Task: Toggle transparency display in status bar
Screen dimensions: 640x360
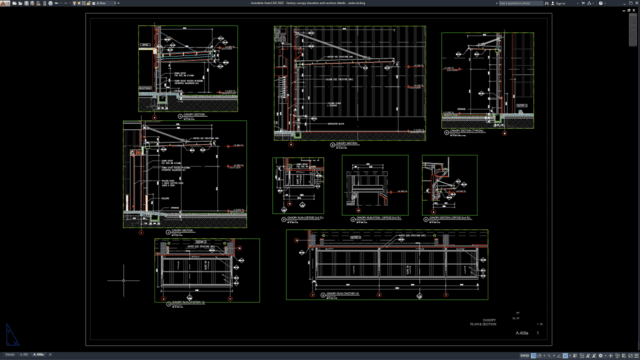Action: (582, 356)
